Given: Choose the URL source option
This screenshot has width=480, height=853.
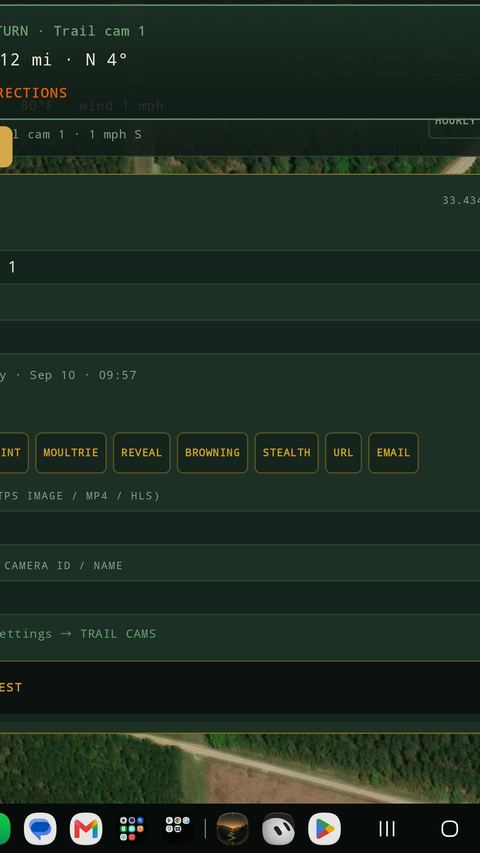Looking at the screenshot, I should (343, 453).
